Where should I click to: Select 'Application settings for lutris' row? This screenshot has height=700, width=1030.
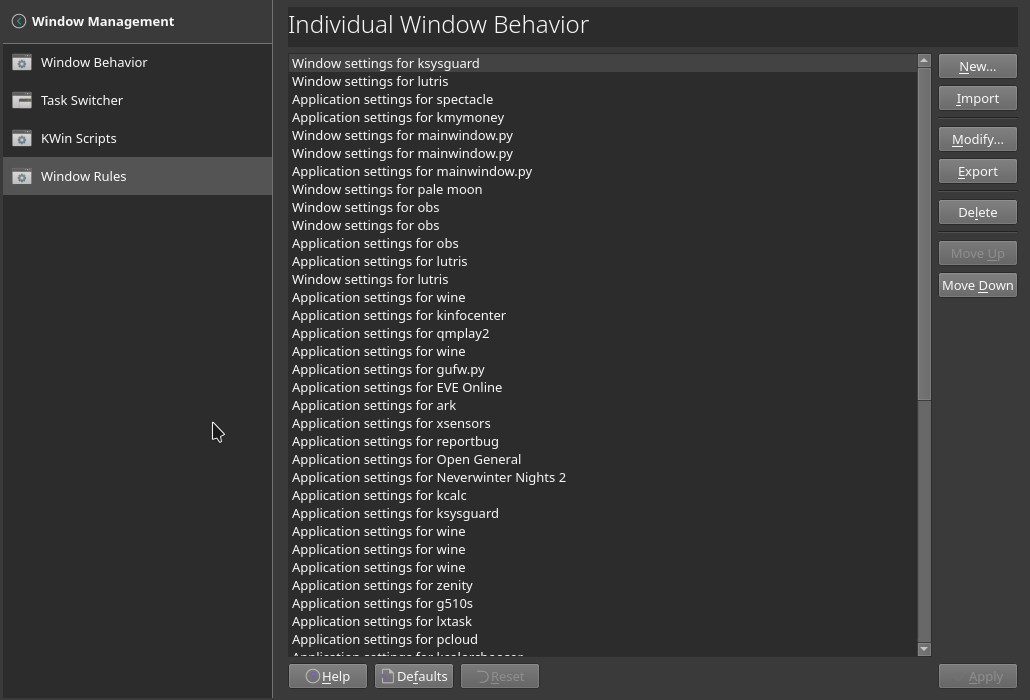(603, 261)
